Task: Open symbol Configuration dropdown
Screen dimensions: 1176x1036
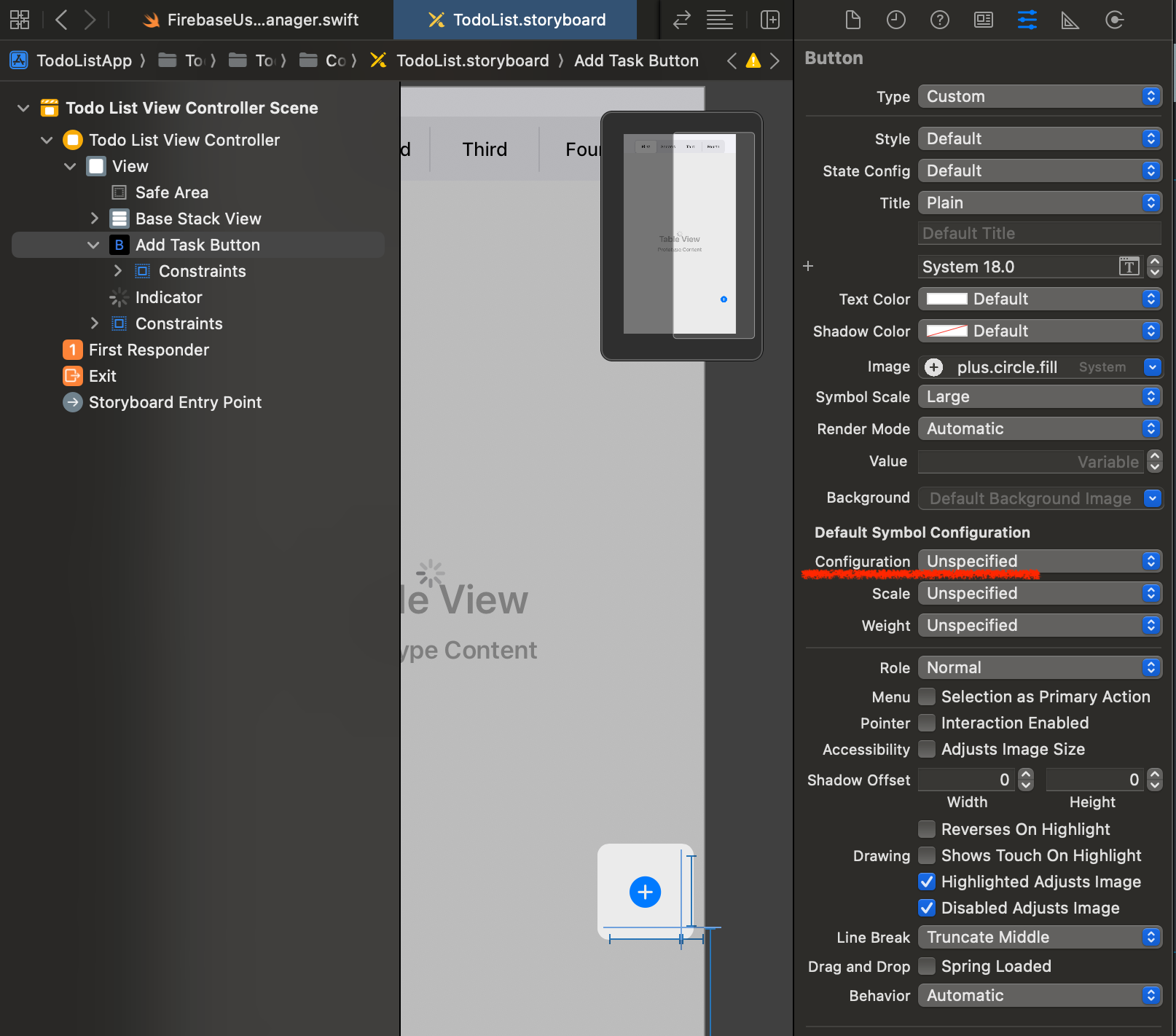Action: (1040, 561)
